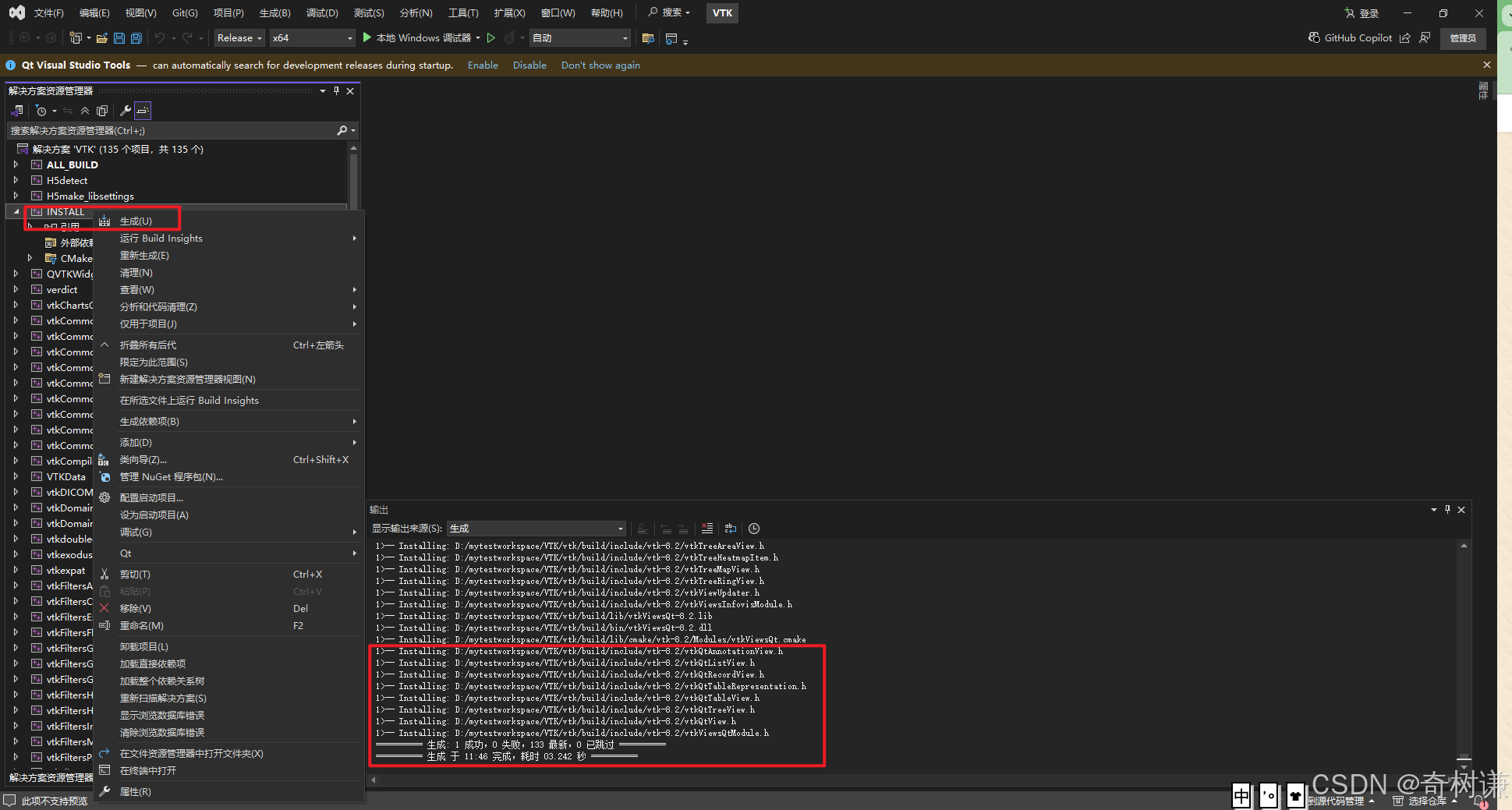Open the Release configuration dropdown
The width and height of the screenshot is (1512, 810).
239,37
